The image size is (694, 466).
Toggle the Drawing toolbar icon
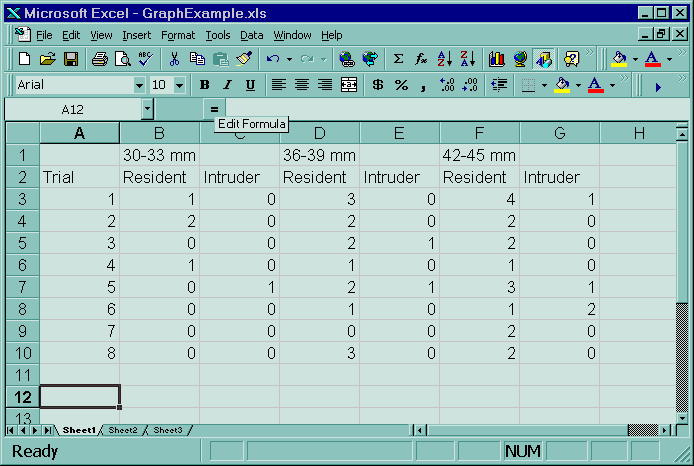[x=544, y=58]
